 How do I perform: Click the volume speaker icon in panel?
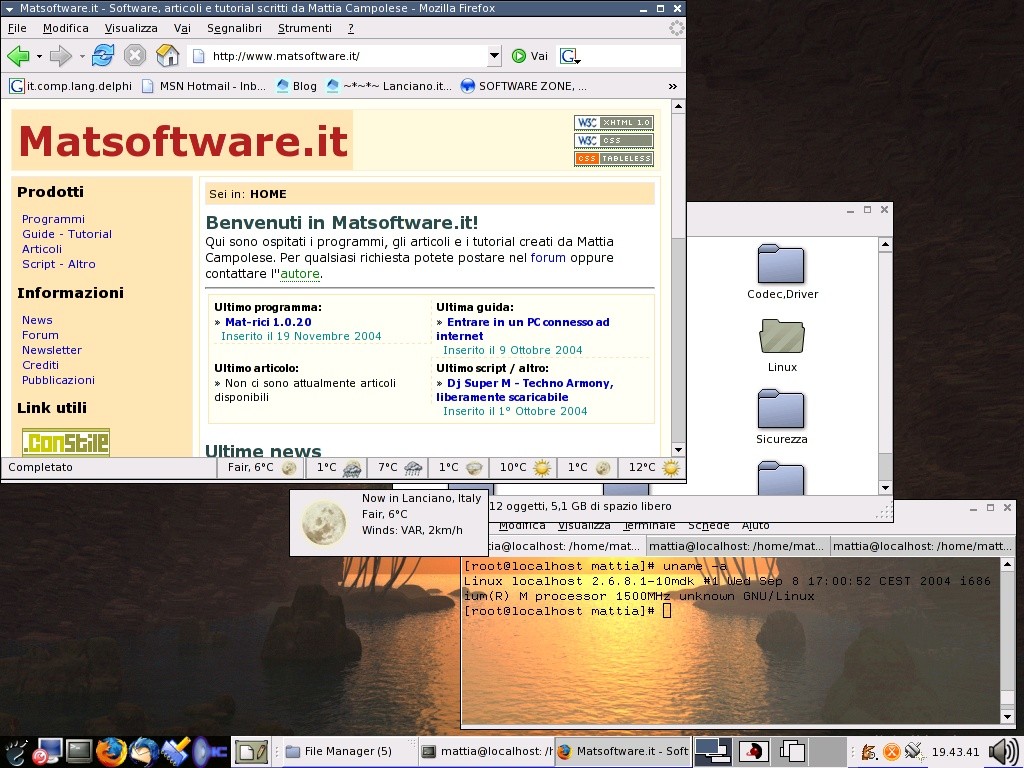pos(1002,752)
